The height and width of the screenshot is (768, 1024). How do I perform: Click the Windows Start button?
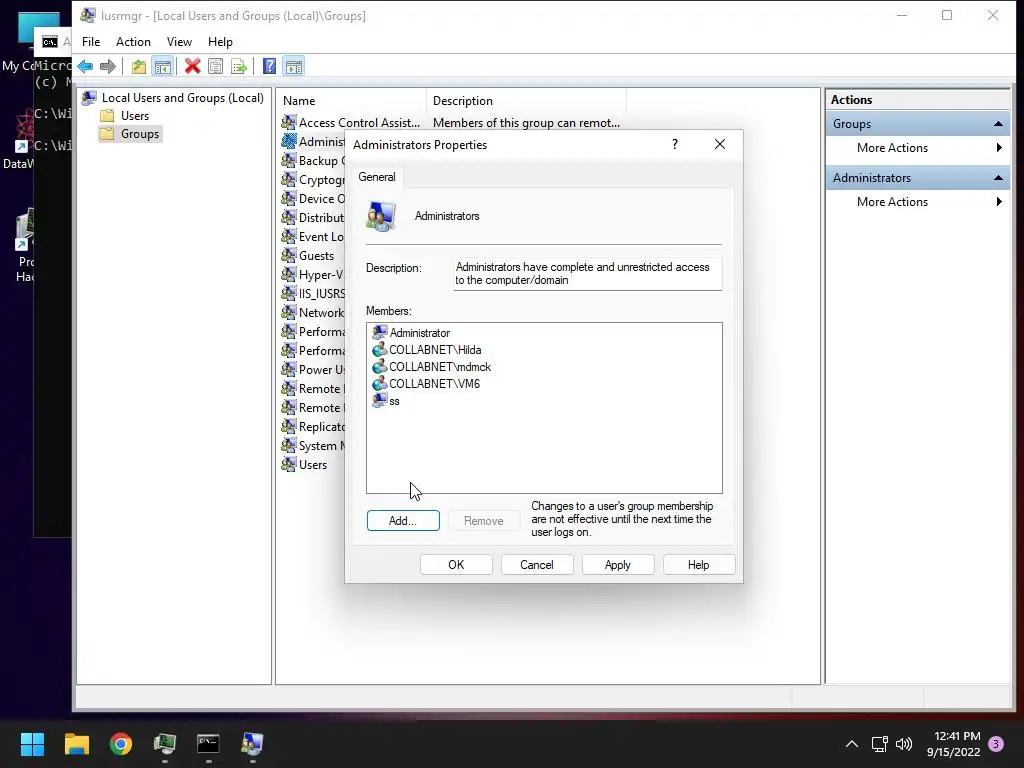tap(32, 744)
